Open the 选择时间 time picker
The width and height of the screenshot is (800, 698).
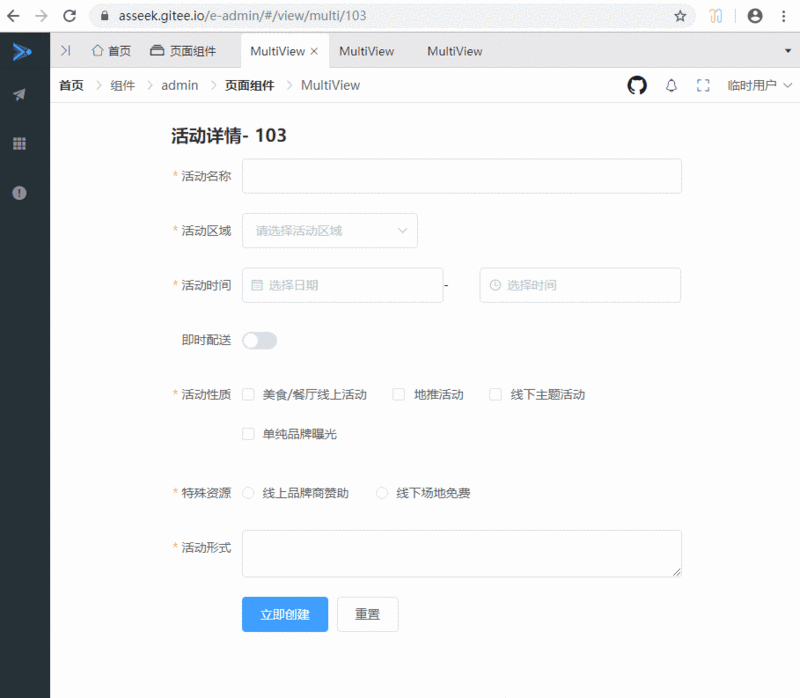(x=580, y=285)
